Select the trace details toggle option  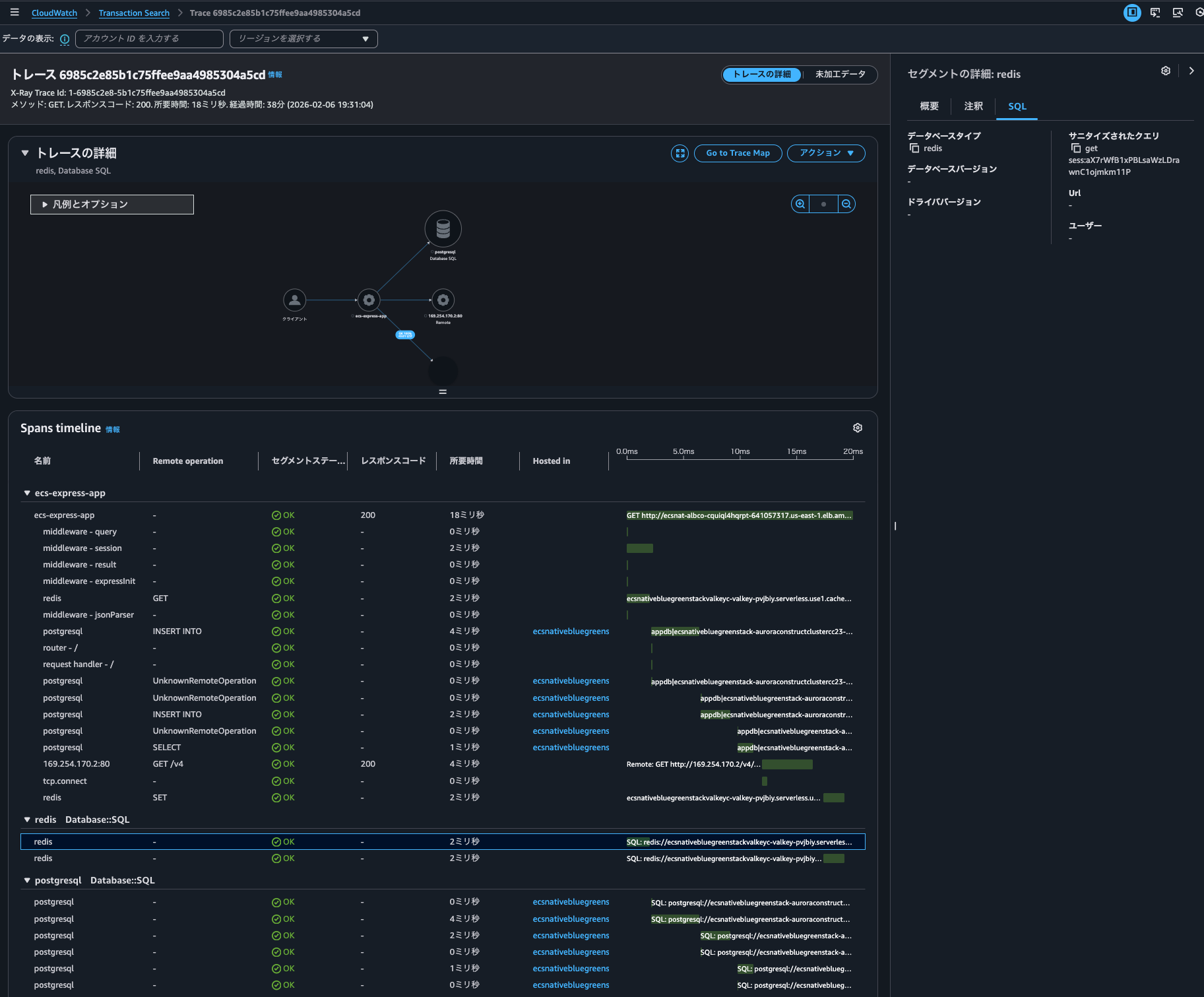(762, 75)
